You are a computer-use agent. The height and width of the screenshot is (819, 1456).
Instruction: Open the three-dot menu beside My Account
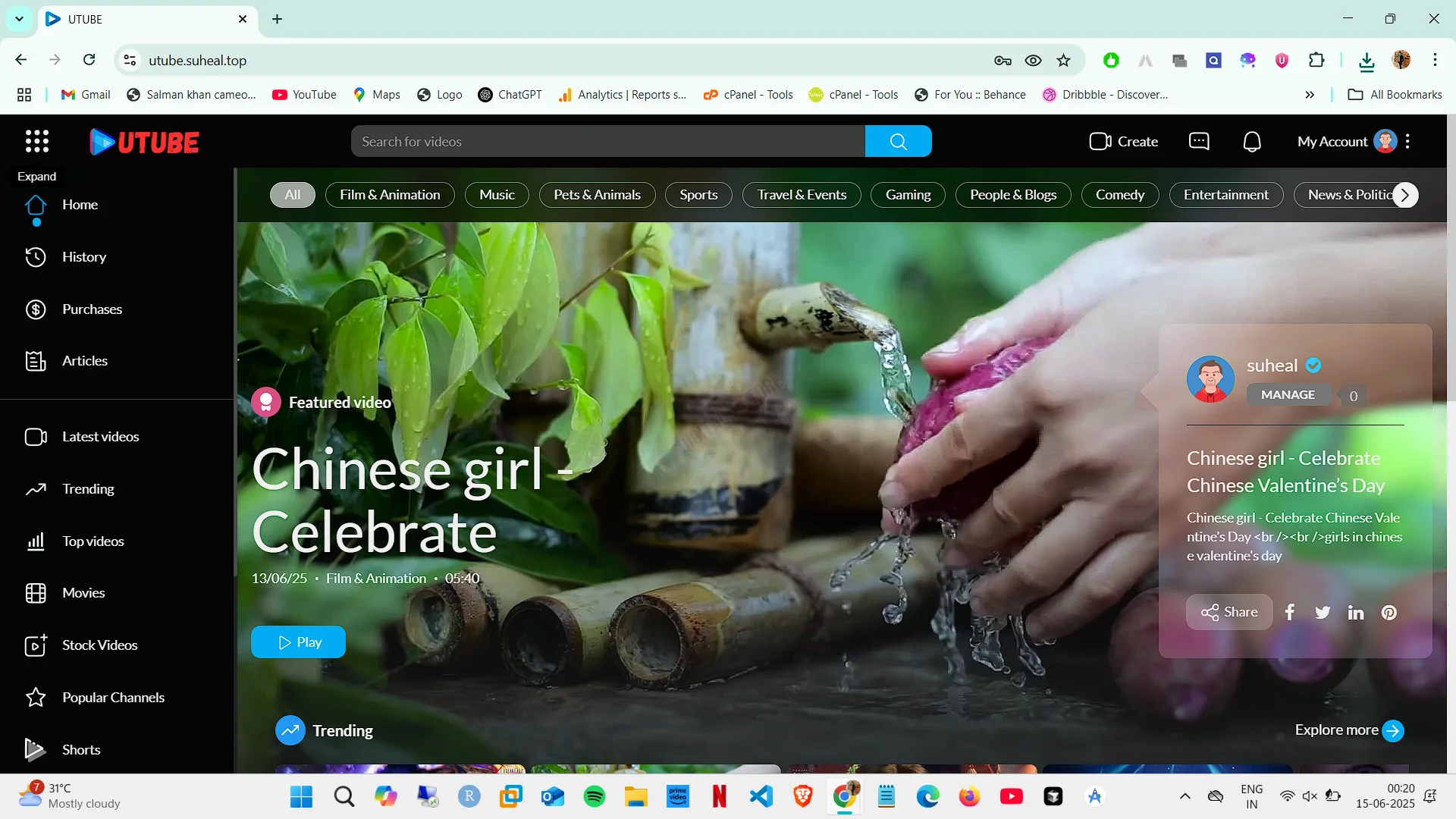tap(1407, 141)
